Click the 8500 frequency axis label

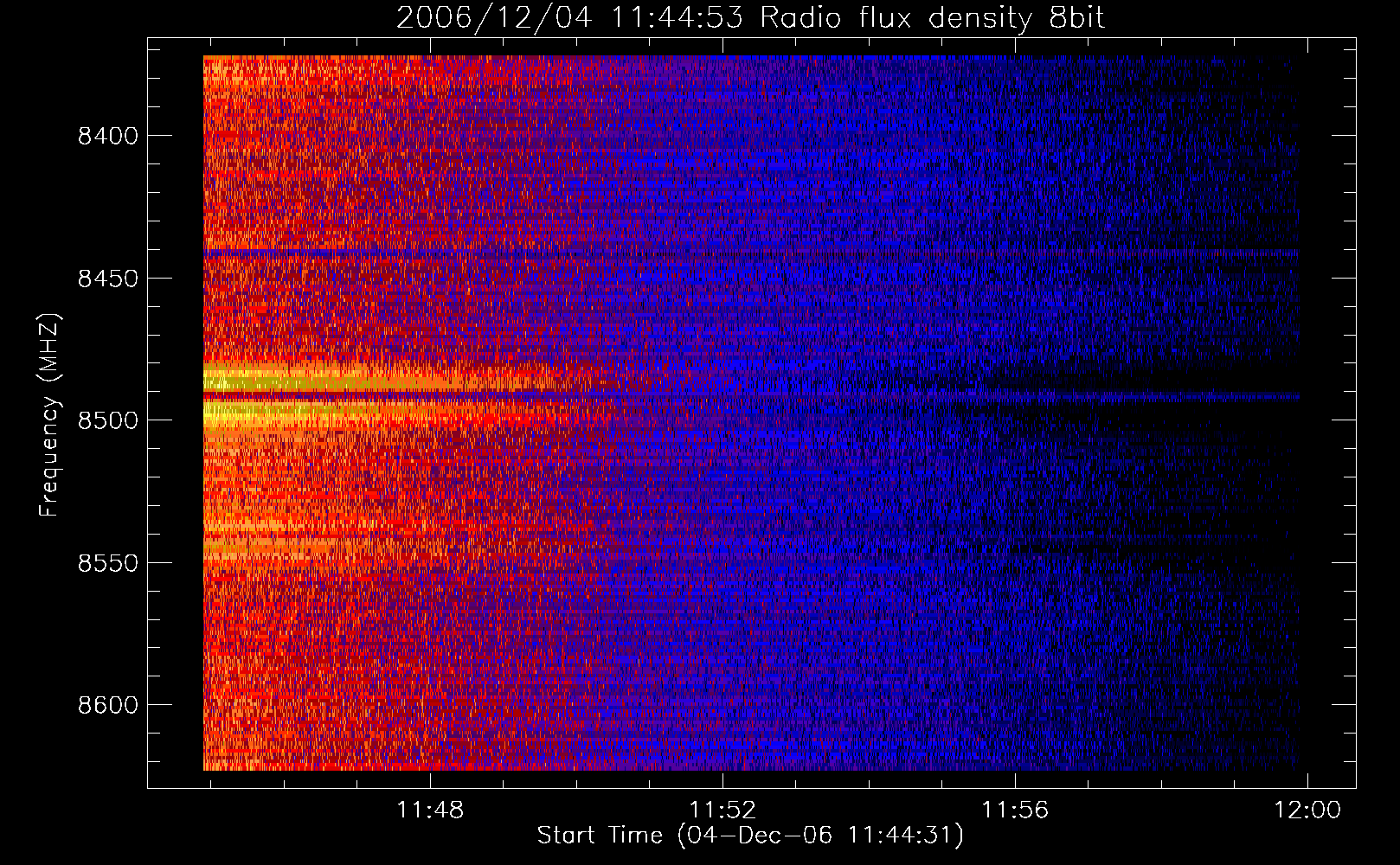[x=107, y=420]
